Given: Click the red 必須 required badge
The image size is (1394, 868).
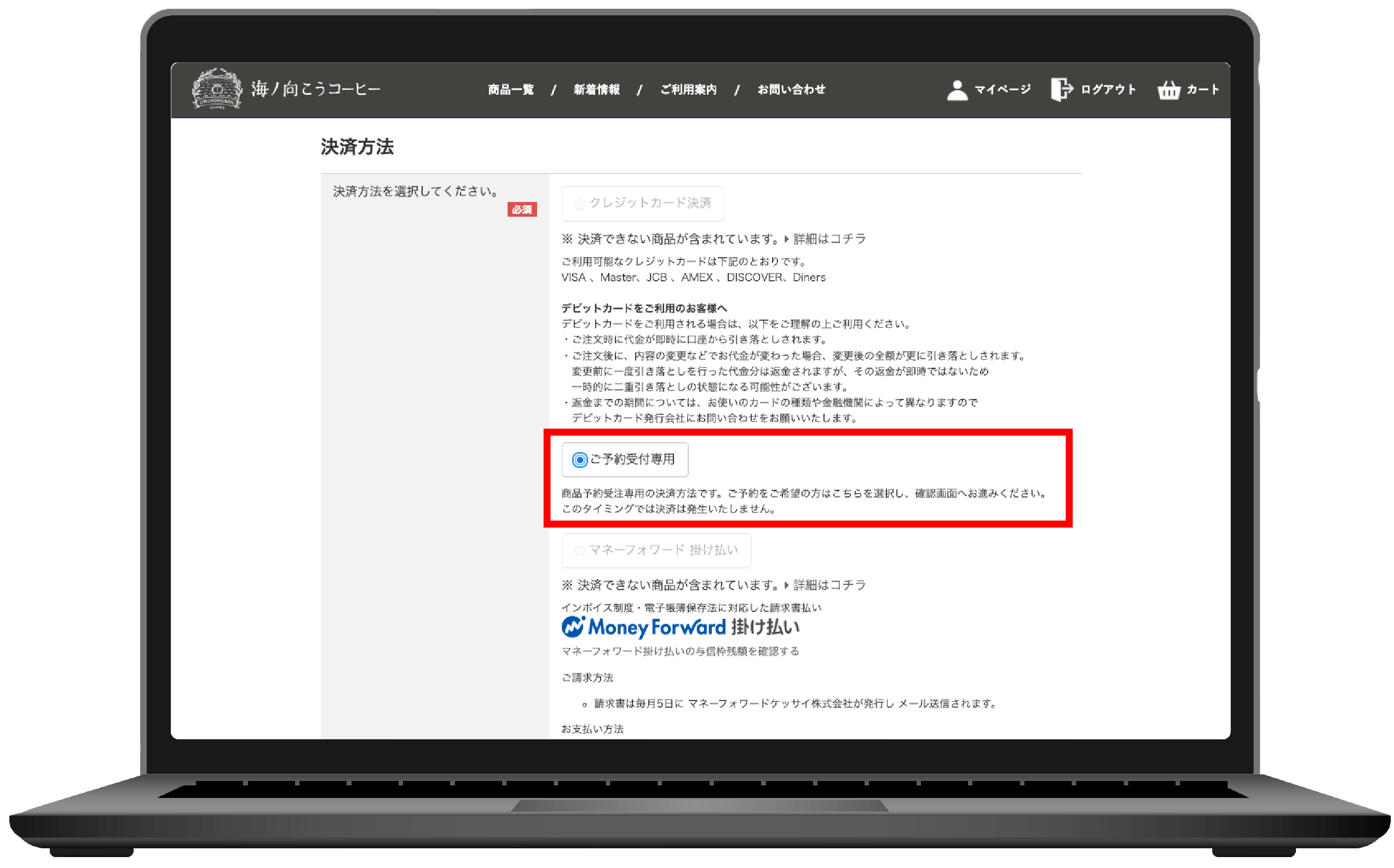Looking at the screenshot, I should (521, 210).
